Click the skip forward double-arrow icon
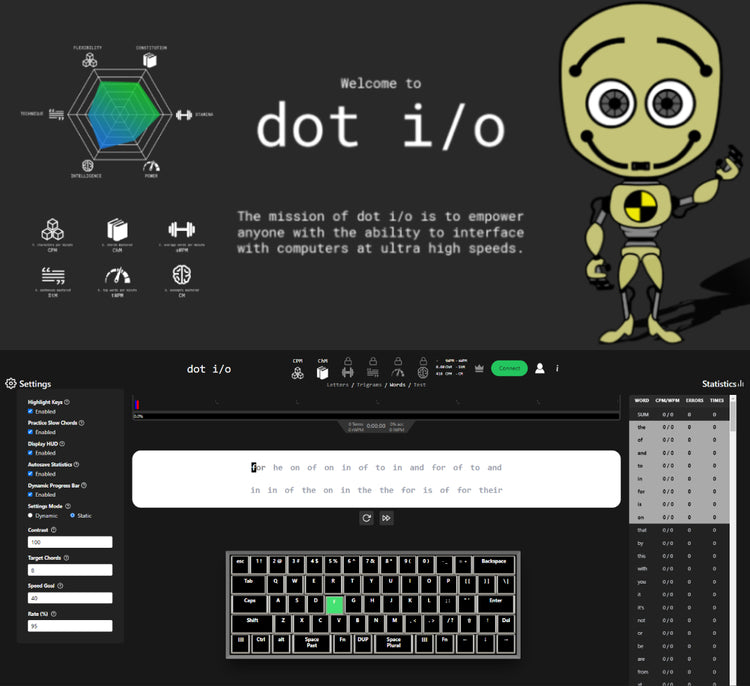The width and height of the screenshot is (750, 686). pos(386,518)
